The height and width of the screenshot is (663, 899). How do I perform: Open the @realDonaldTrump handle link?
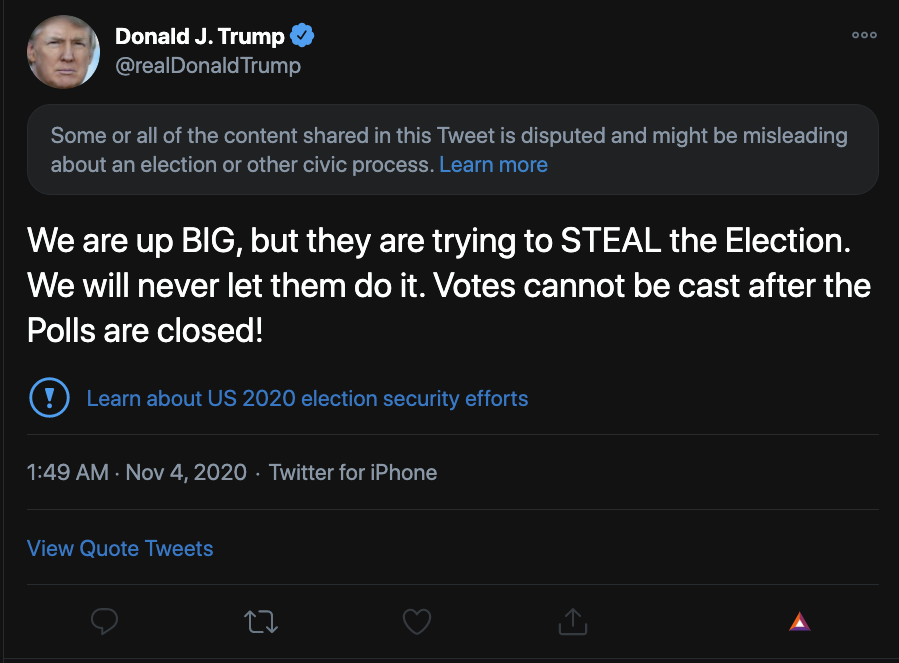(x=208, y=66)
